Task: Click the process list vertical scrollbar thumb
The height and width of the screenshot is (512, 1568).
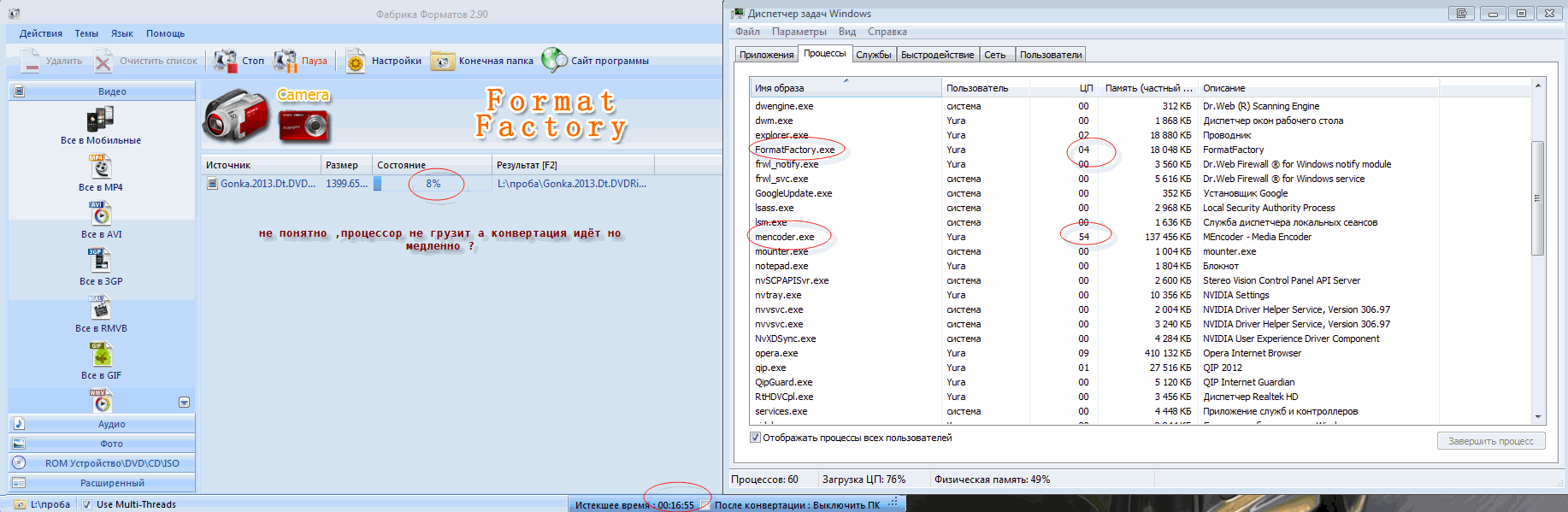Action: pyautogui.click(x=1537, y=198)
